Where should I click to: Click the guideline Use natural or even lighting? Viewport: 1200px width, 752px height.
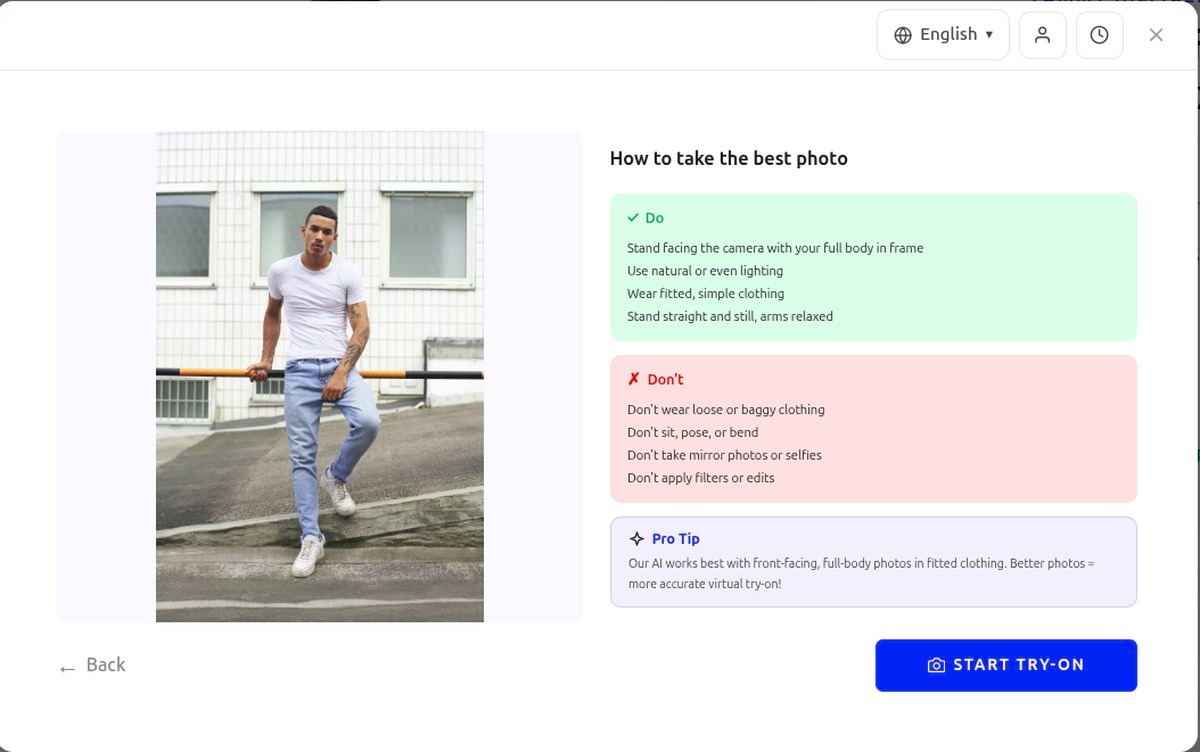pyautogui.click(x=705, y=270)
